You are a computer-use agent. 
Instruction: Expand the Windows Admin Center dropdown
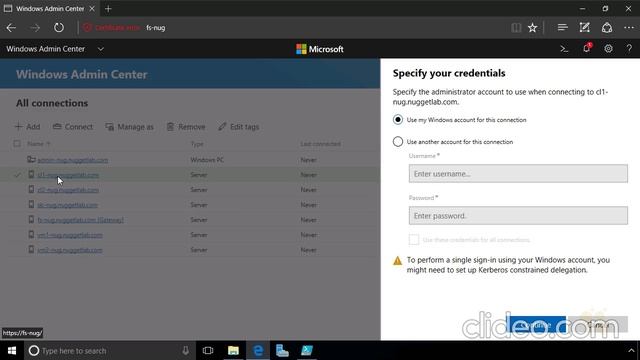click(100, 49)
